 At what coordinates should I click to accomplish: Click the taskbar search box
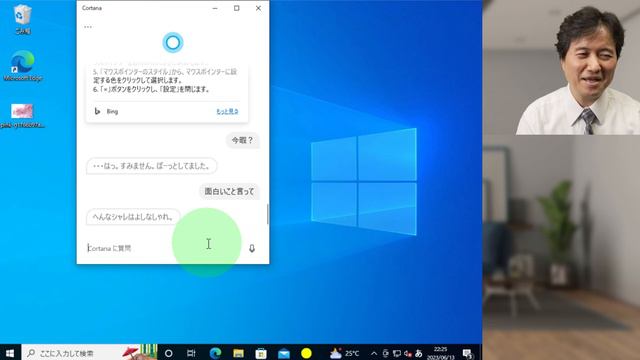pyautogui.click(x=90, y=353)
